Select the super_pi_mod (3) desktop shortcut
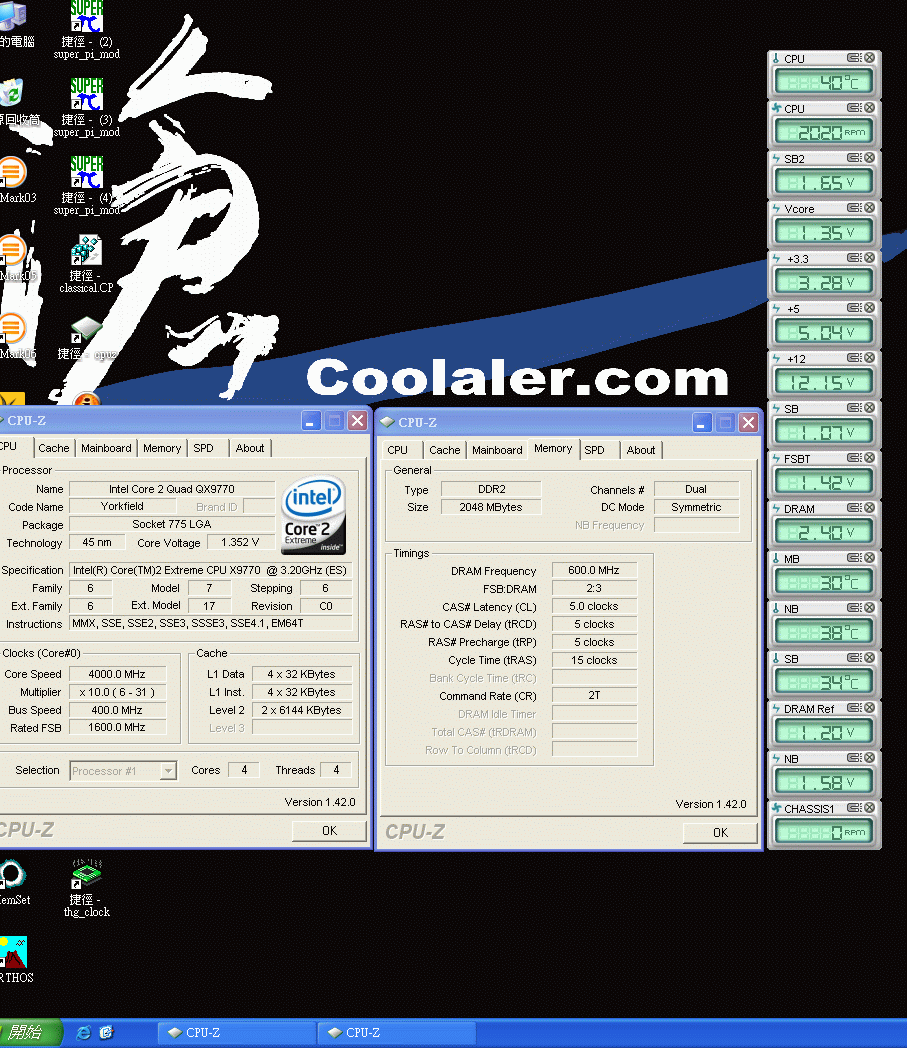The image size is (907, 1048). pyautogui.click(x=87, y=107)
